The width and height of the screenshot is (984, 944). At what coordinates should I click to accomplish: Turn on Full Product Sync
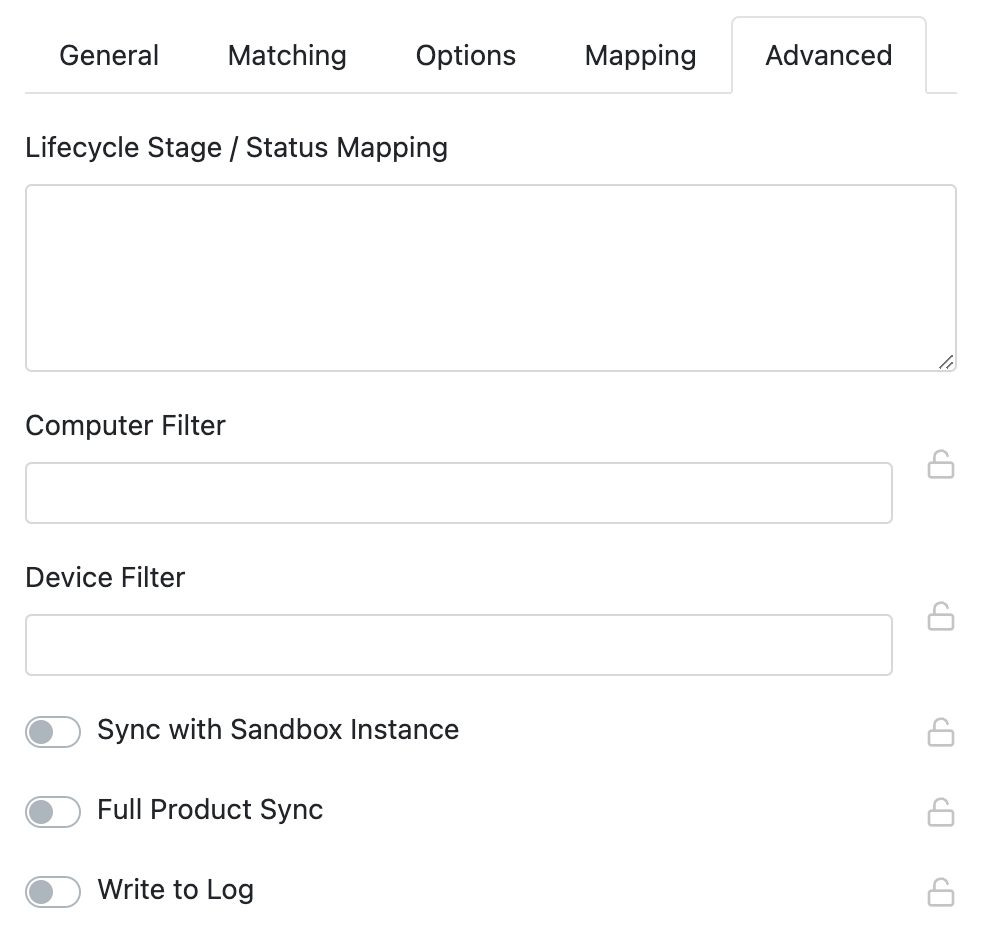[52, 811]
